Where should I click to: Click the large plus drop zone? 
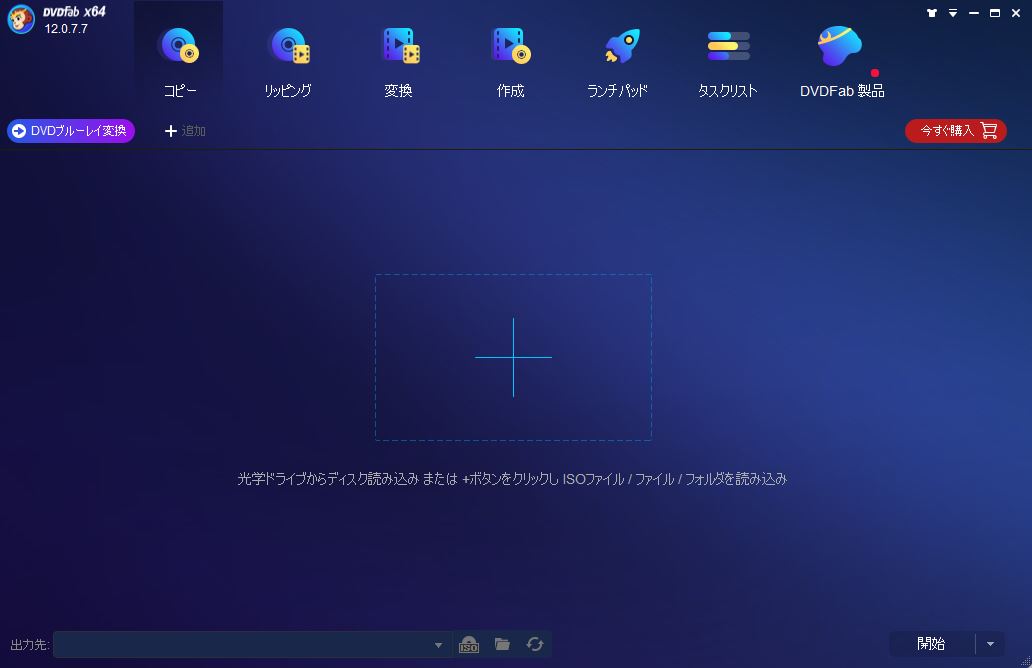tap(513, 357)
